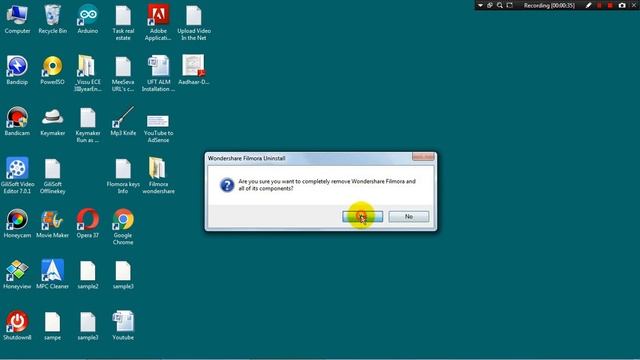Screen dimensions: 640x360
Task: Select the pencil draw tool in recorder toolbar
Action: pyautogui.click(x=588, y=5)
